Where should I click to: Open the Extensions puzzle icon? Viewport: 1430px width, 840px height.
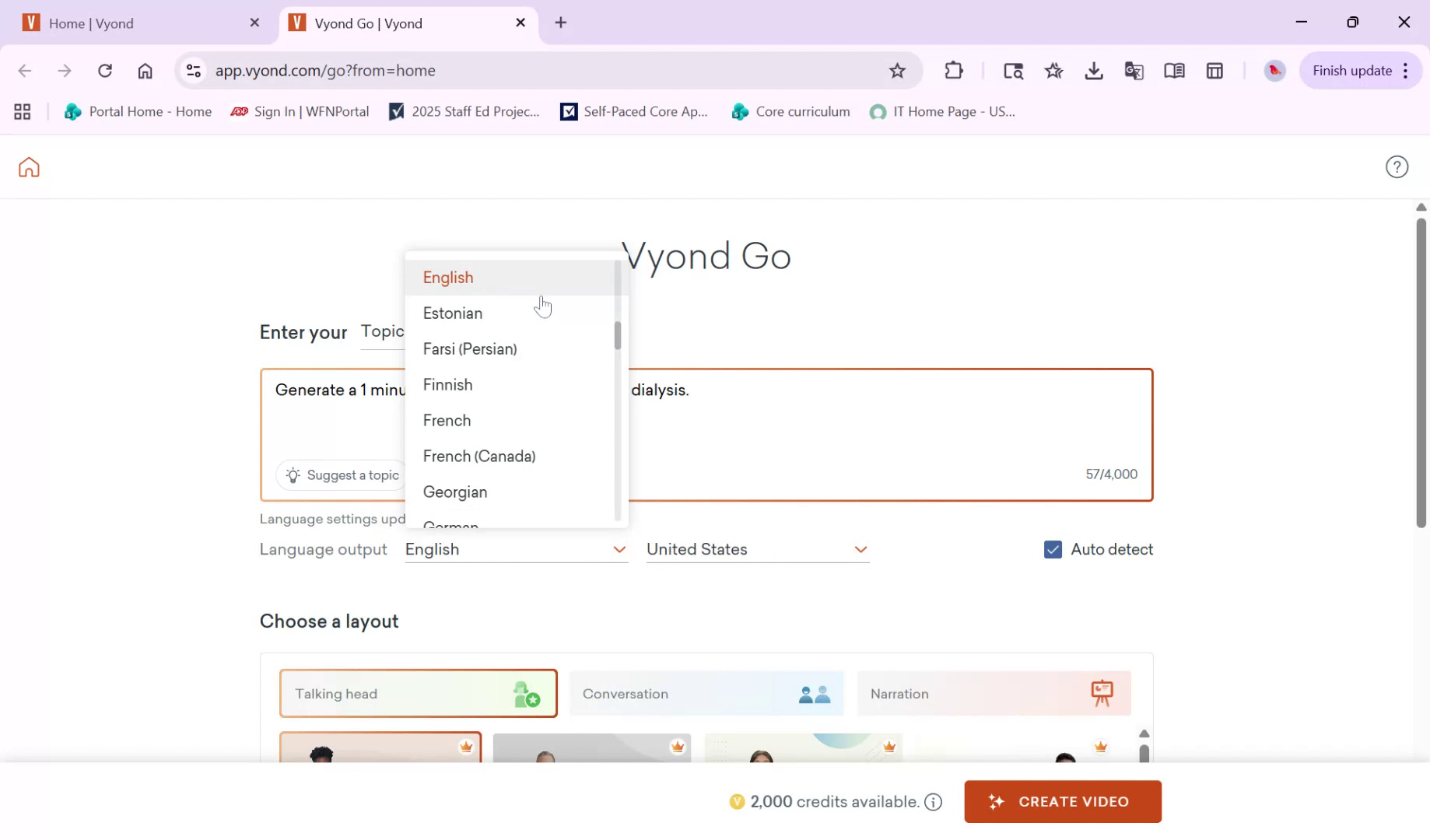point(954,70)
